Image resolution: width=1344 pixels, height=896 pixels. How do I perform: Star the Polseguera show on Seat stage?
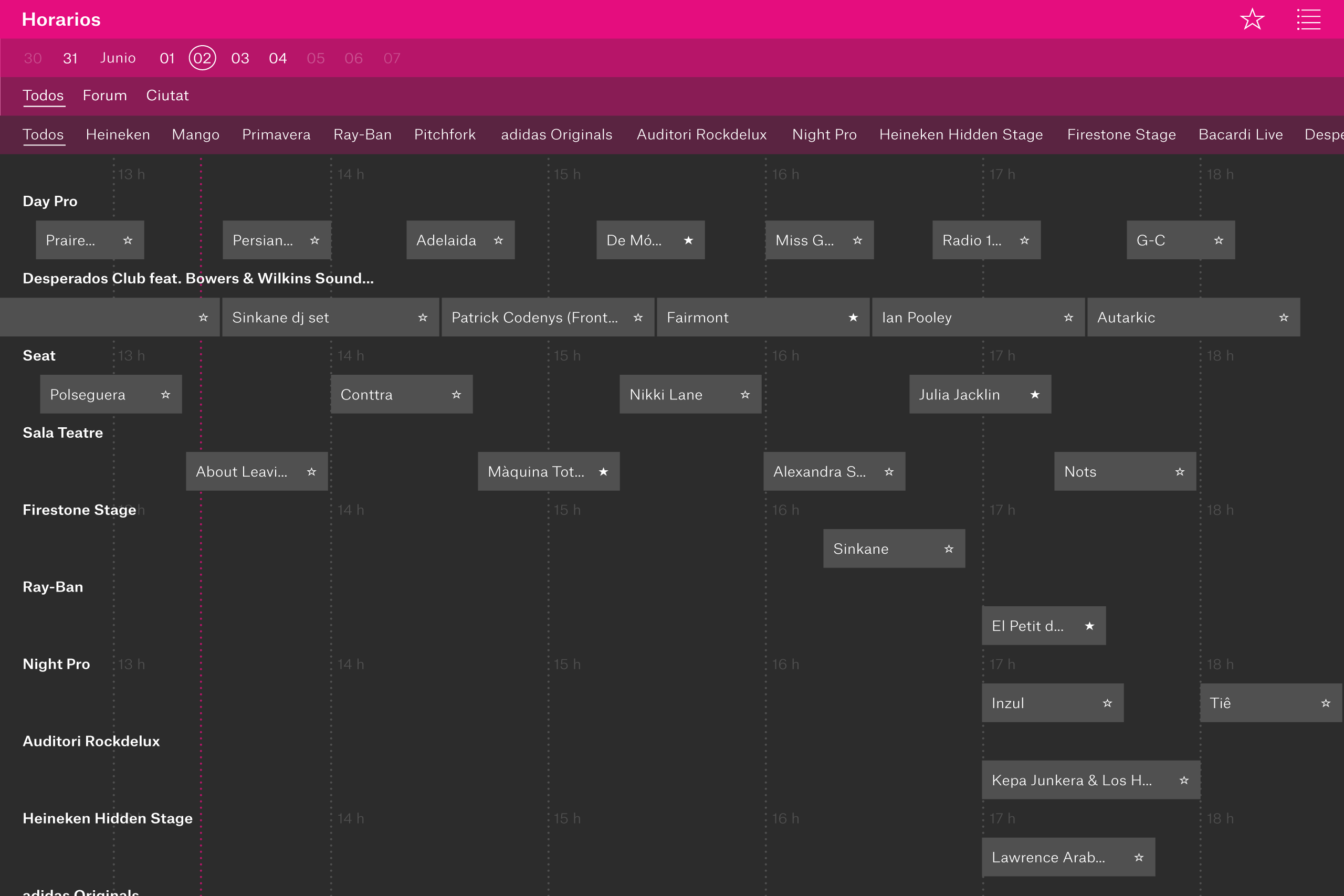pos(166,394)
